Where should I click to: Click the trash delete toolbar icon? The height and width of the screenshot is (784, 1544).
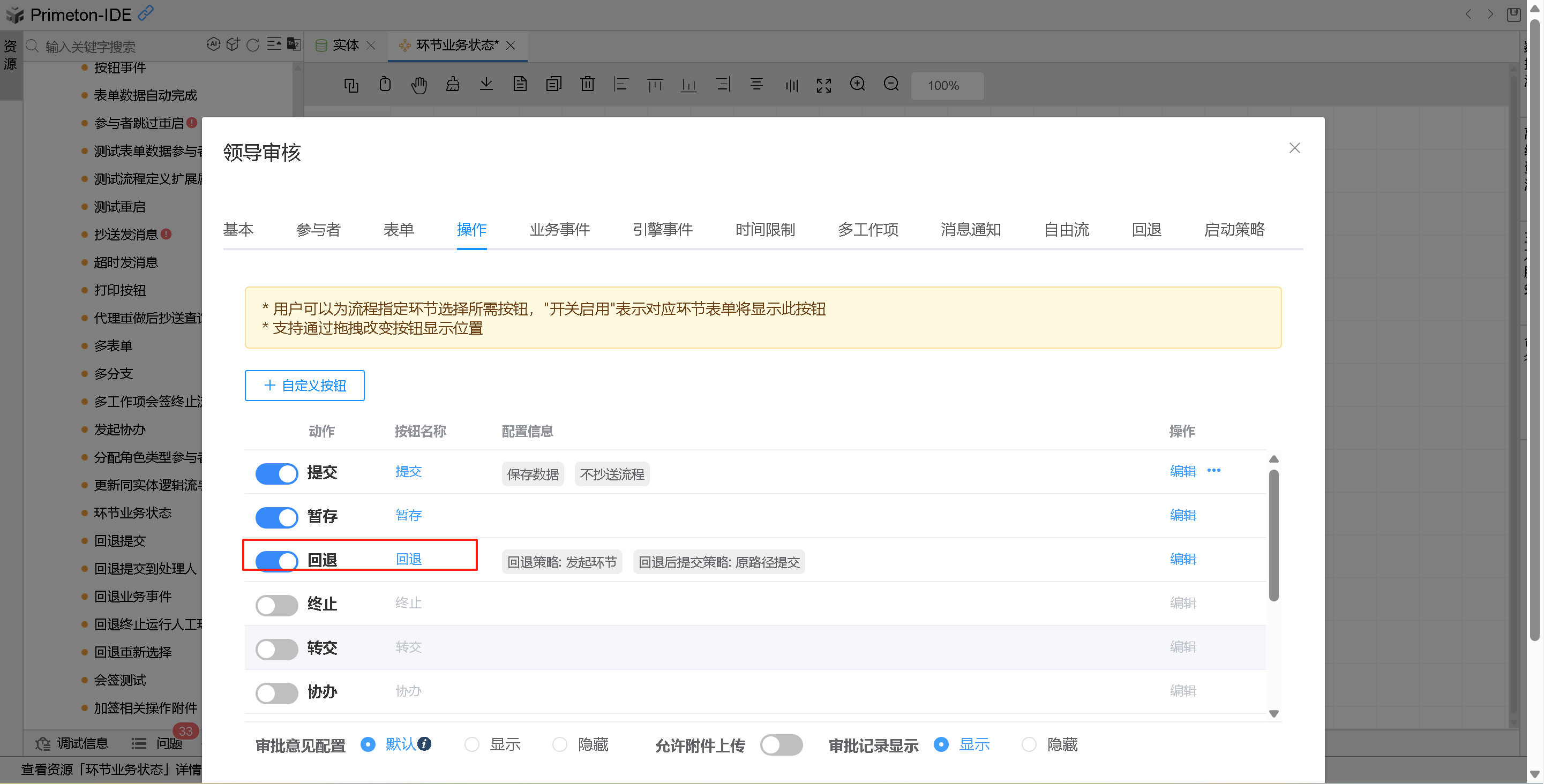click(587, 85)
